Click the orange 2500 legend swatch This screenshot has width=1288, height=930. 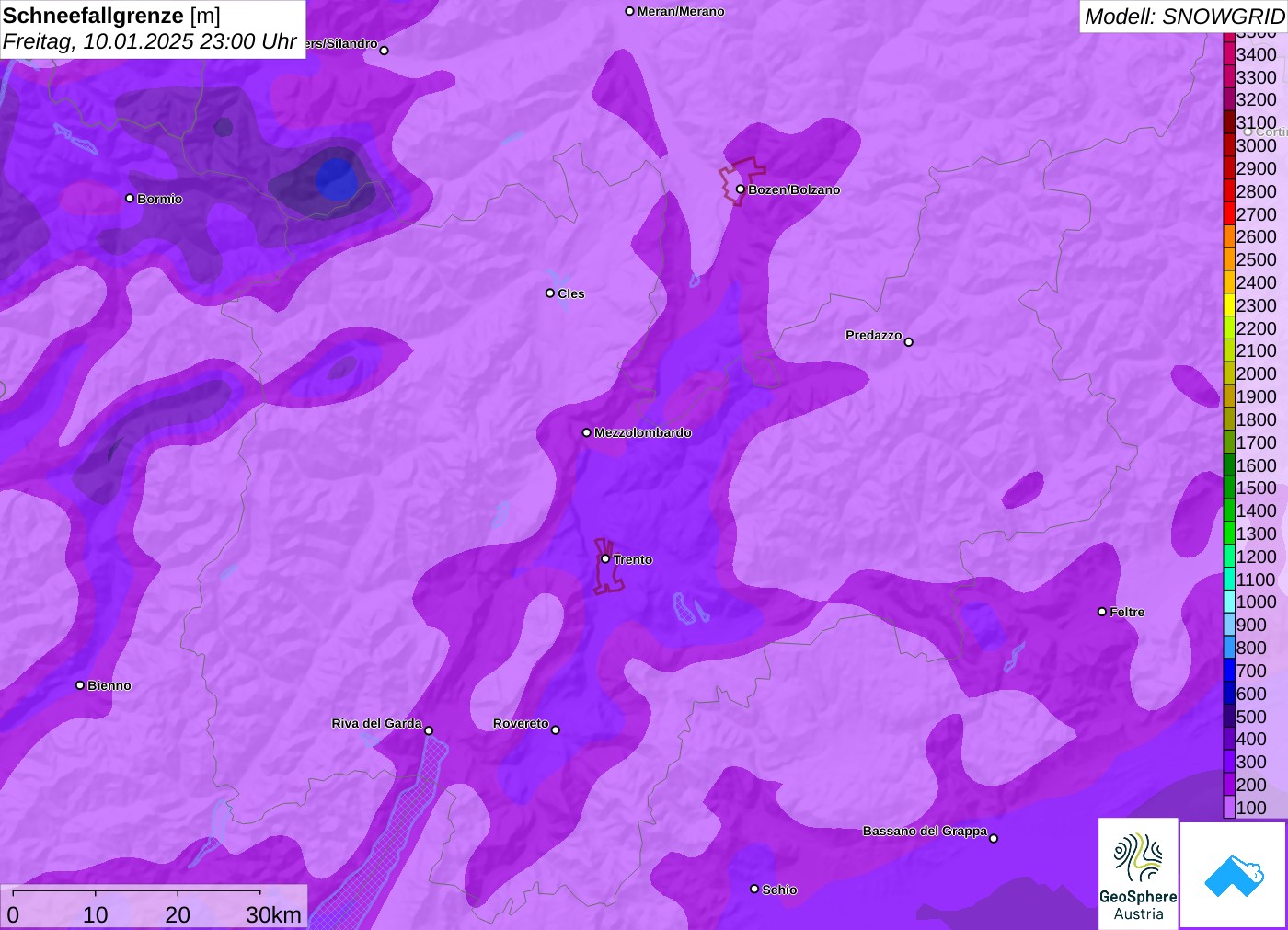point(1229,259)
